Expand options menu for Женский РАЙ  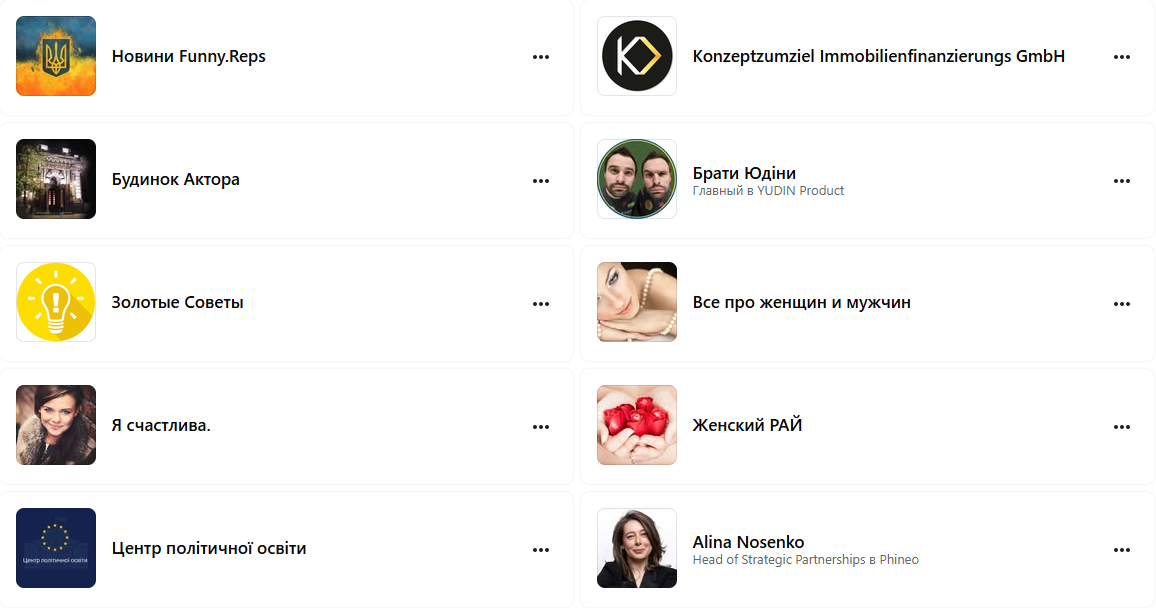click(x=1122, y=427)
